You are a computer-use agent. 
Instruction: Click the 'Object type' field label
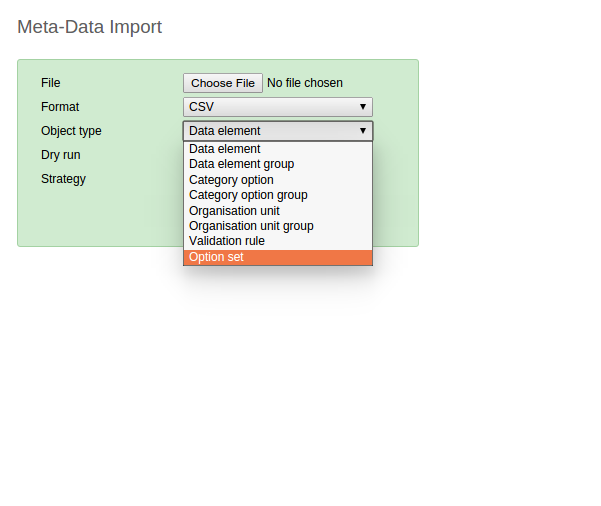71,131
